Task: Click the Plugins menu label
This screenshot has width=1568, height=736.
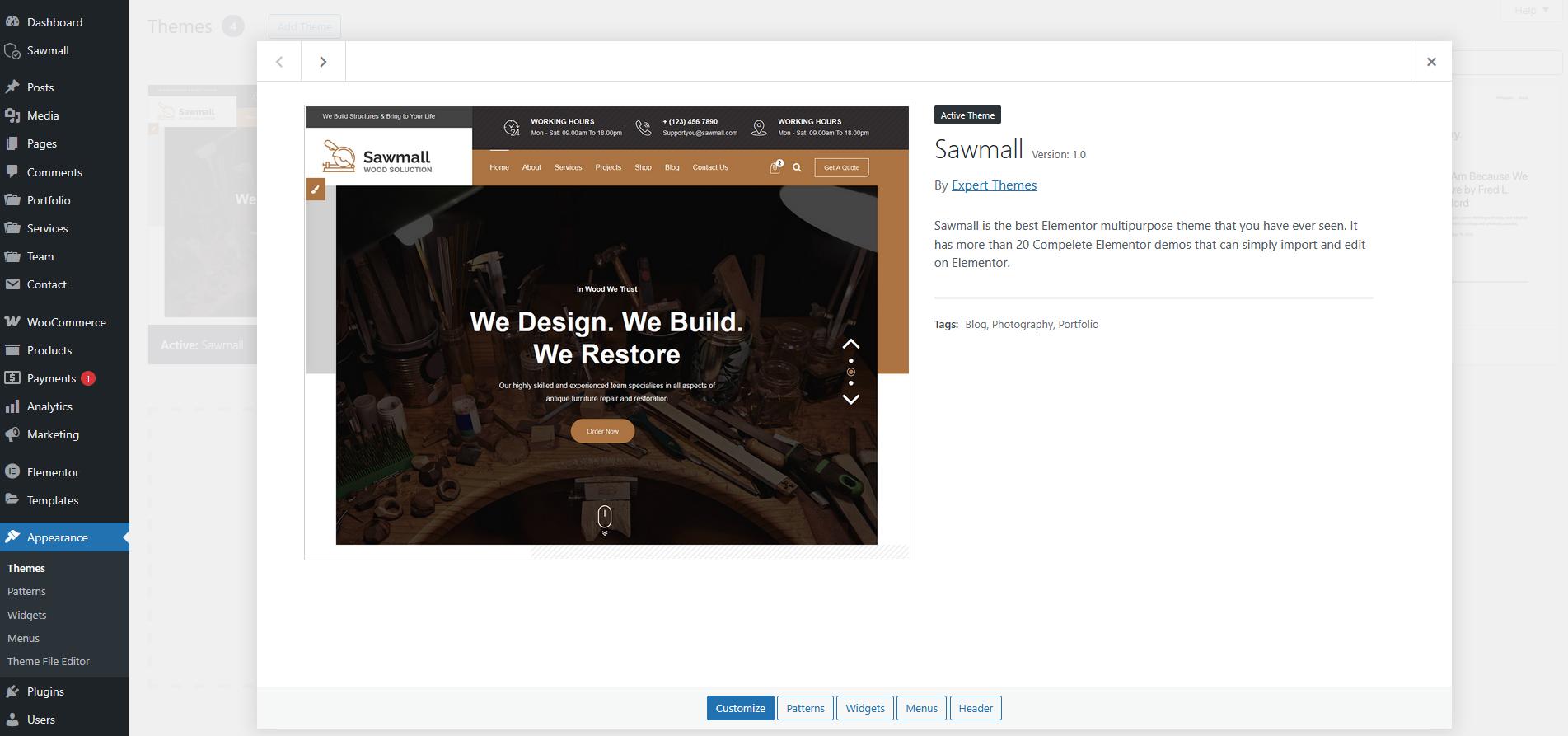Action: (x=45, y=691)
